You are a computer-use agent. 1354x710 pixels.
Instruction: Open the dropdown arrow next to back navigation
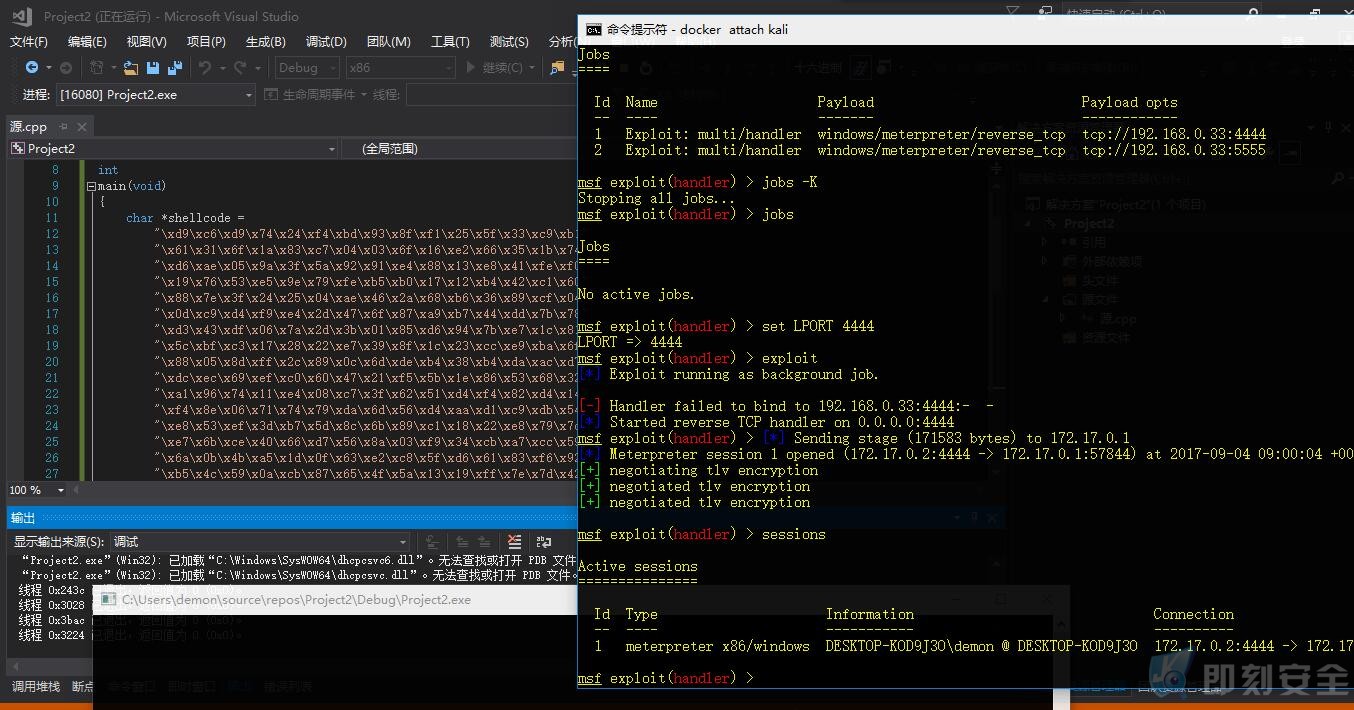(x=47, y=67)
